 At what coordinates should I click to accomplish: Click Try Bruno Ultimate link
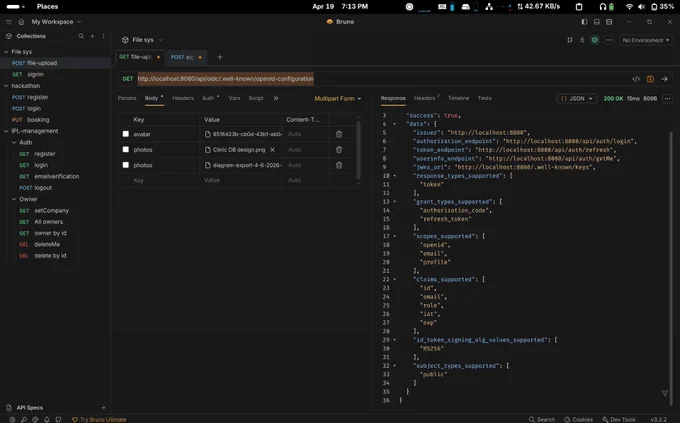[99, 420]
